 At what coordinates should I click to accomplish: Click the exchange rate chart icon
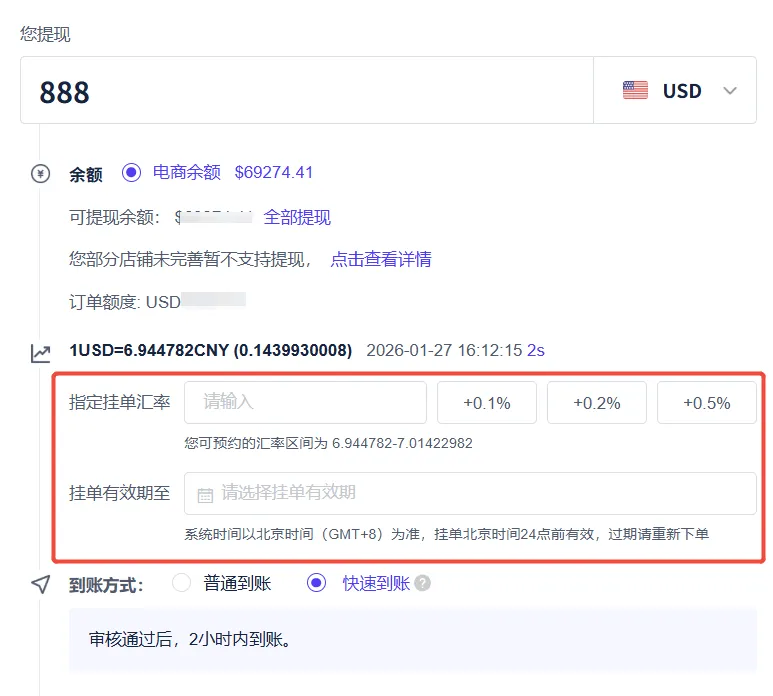point(40,353)
